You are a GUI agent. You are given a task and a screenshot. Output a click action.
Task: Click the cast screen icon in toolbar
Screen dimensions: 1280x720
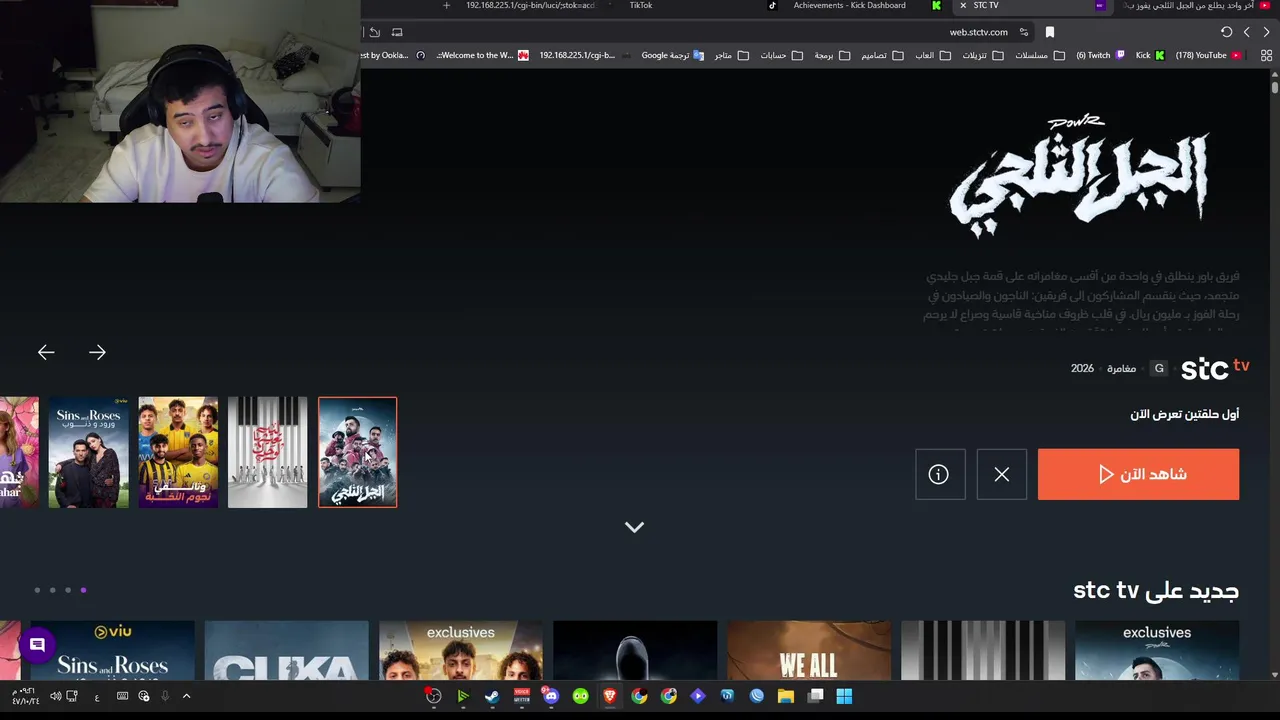click(397, 32)
